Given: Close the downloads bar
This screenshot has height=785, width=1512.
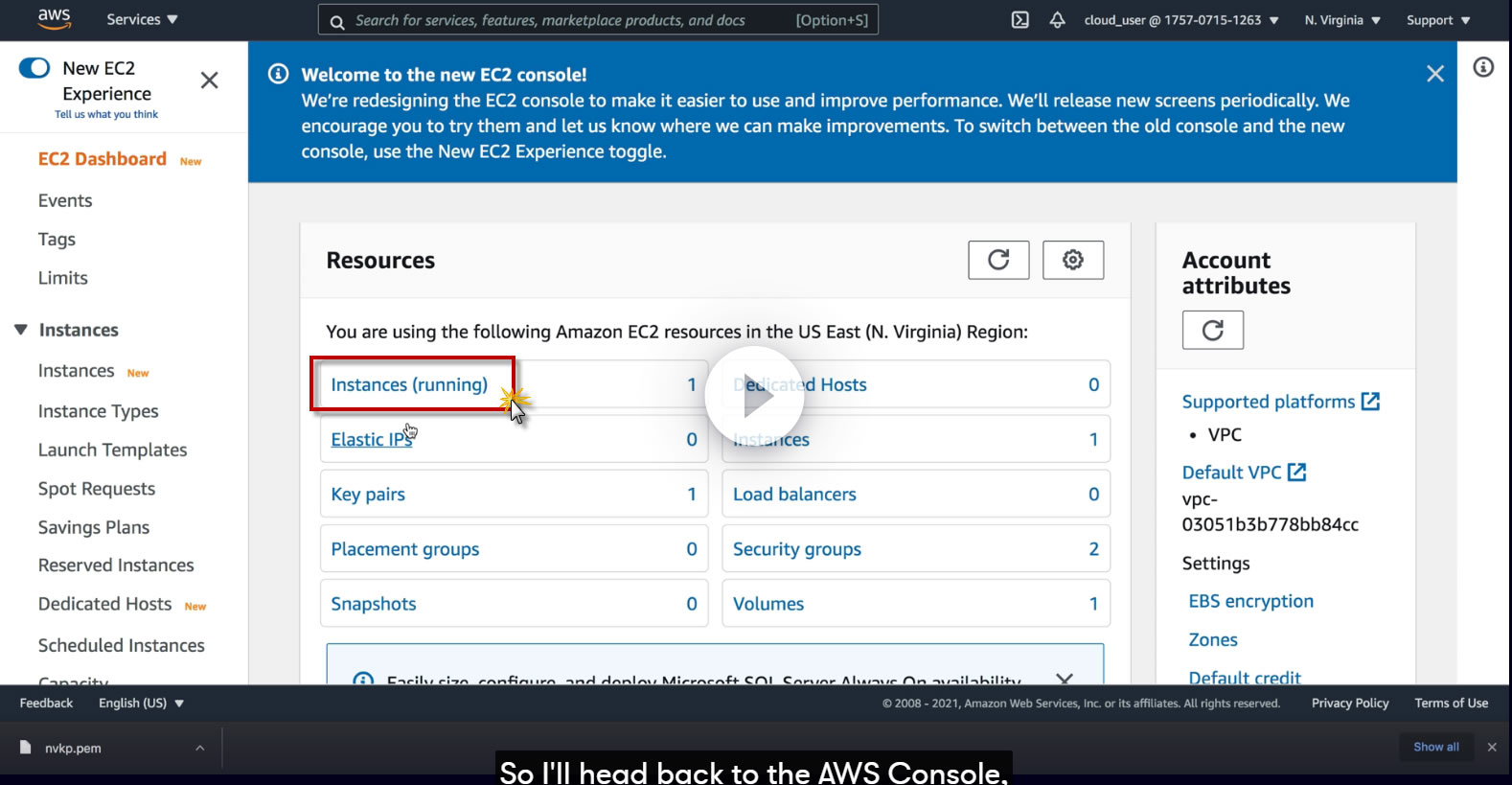Looking at the screenshot, I should (x=1492, y=747).
